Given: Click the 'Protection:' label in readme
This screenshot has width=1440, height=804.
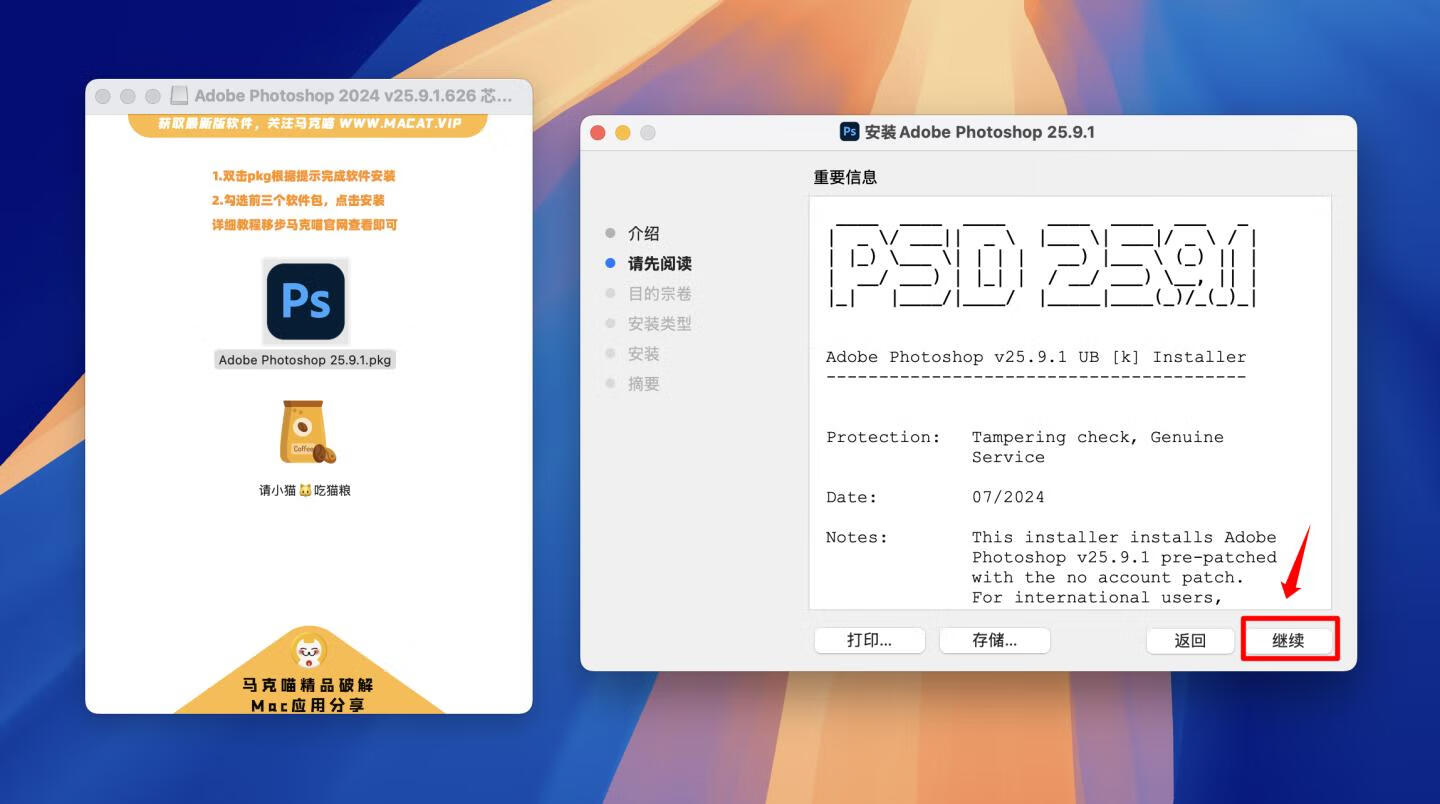Looking at the screenshot, I should [884, 437].
